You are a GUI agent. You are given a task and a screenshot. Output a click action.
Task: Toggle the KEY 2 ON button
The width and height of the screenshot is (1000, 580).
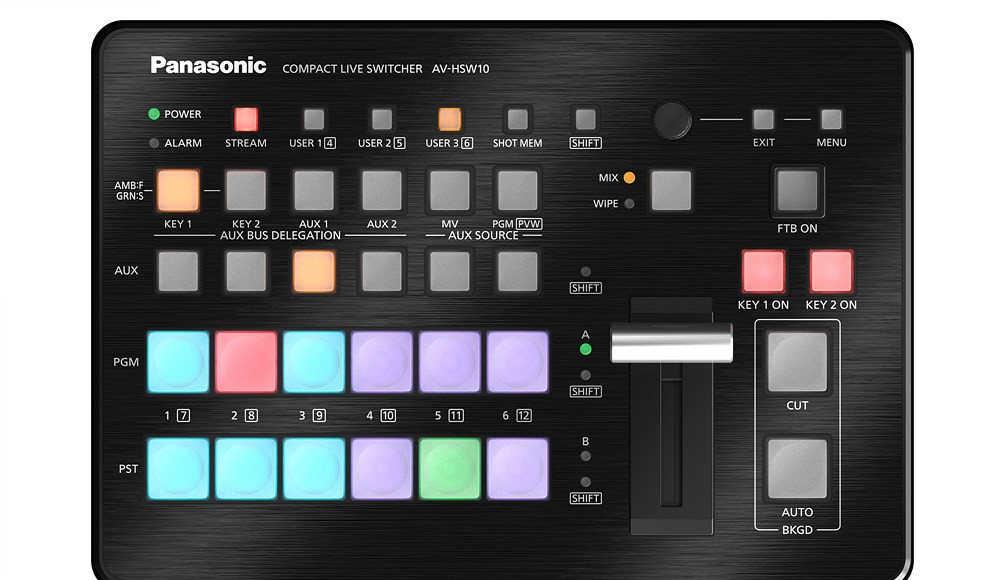click(831, 271)
